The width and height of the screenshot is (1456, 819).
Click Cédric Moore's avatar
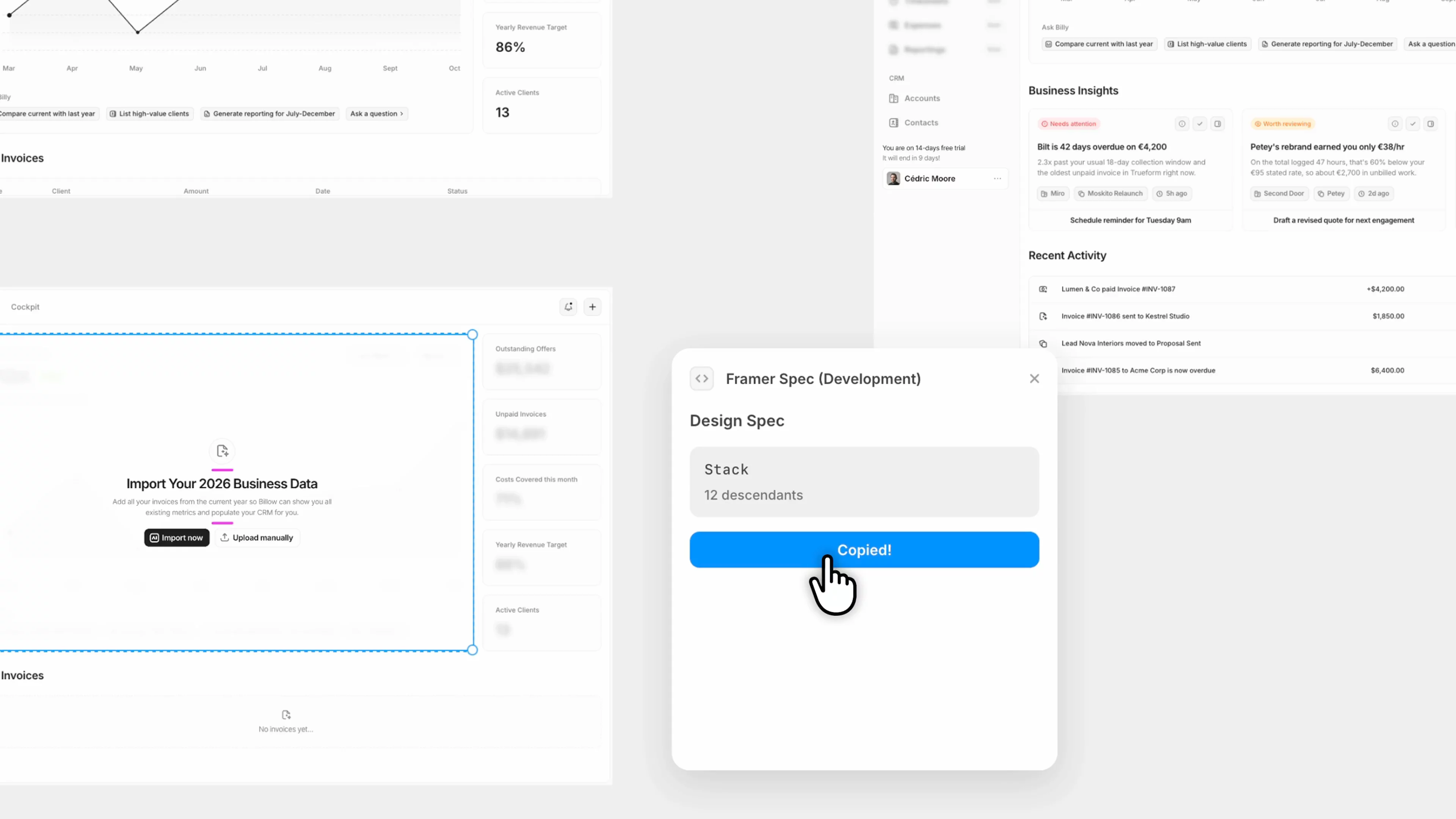[x=893, y=179]
